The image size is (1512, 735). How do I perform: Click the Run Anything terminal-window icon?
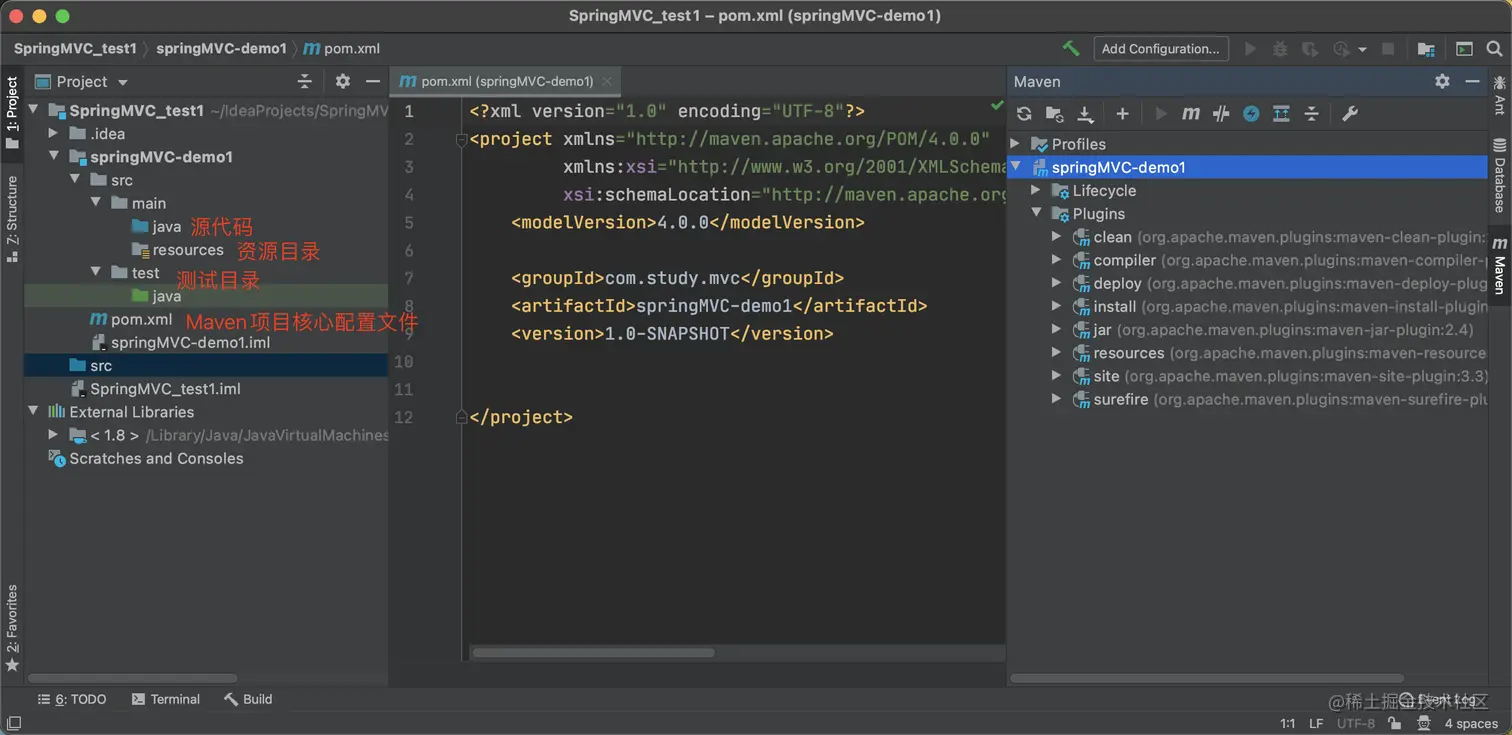[1464, 48]
